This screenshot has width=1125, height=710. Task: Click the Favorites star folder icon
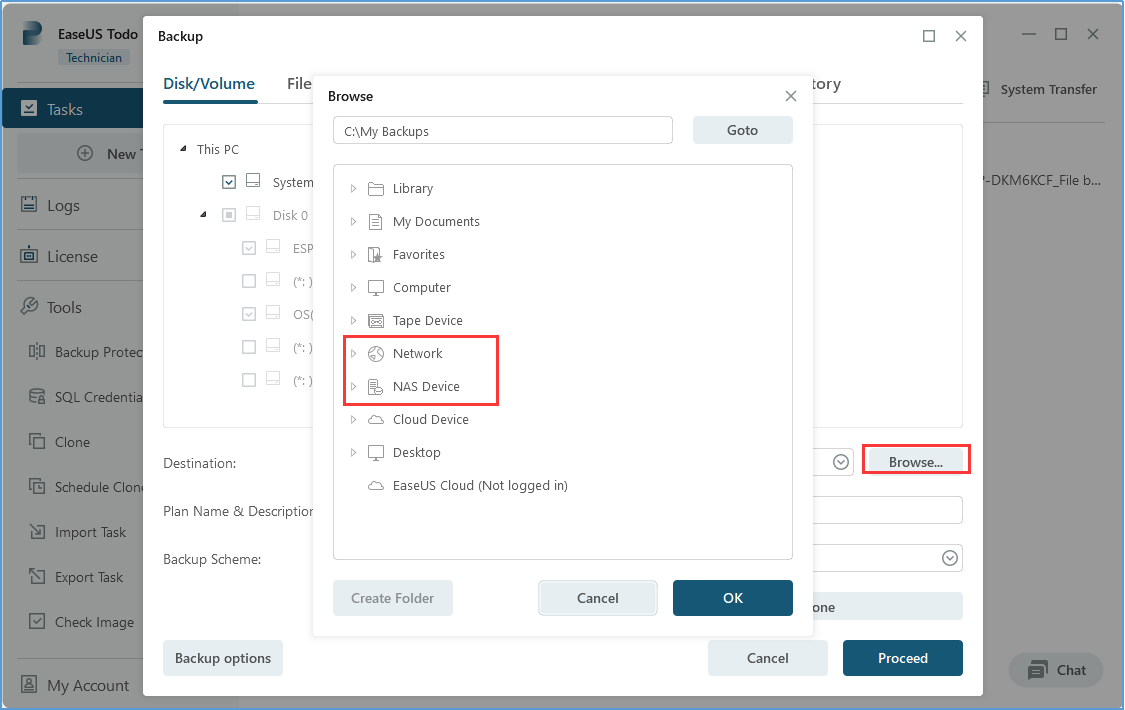376,255
